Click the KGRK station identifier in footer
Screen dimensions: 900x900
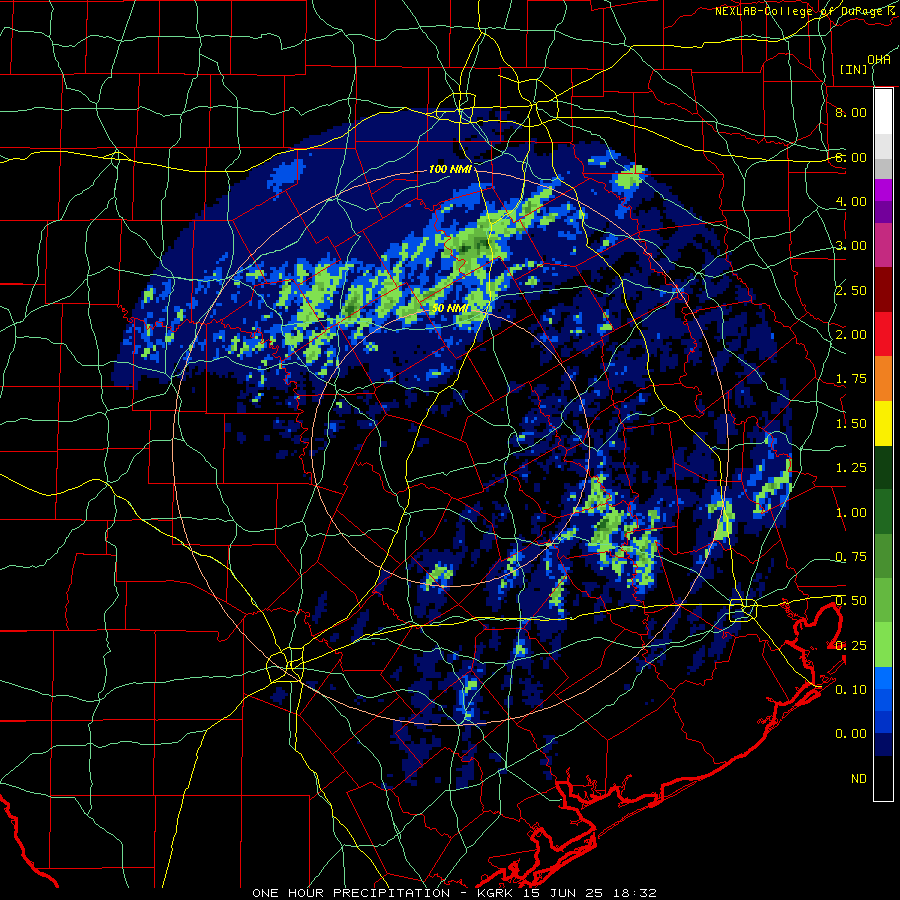click(496, 893)
